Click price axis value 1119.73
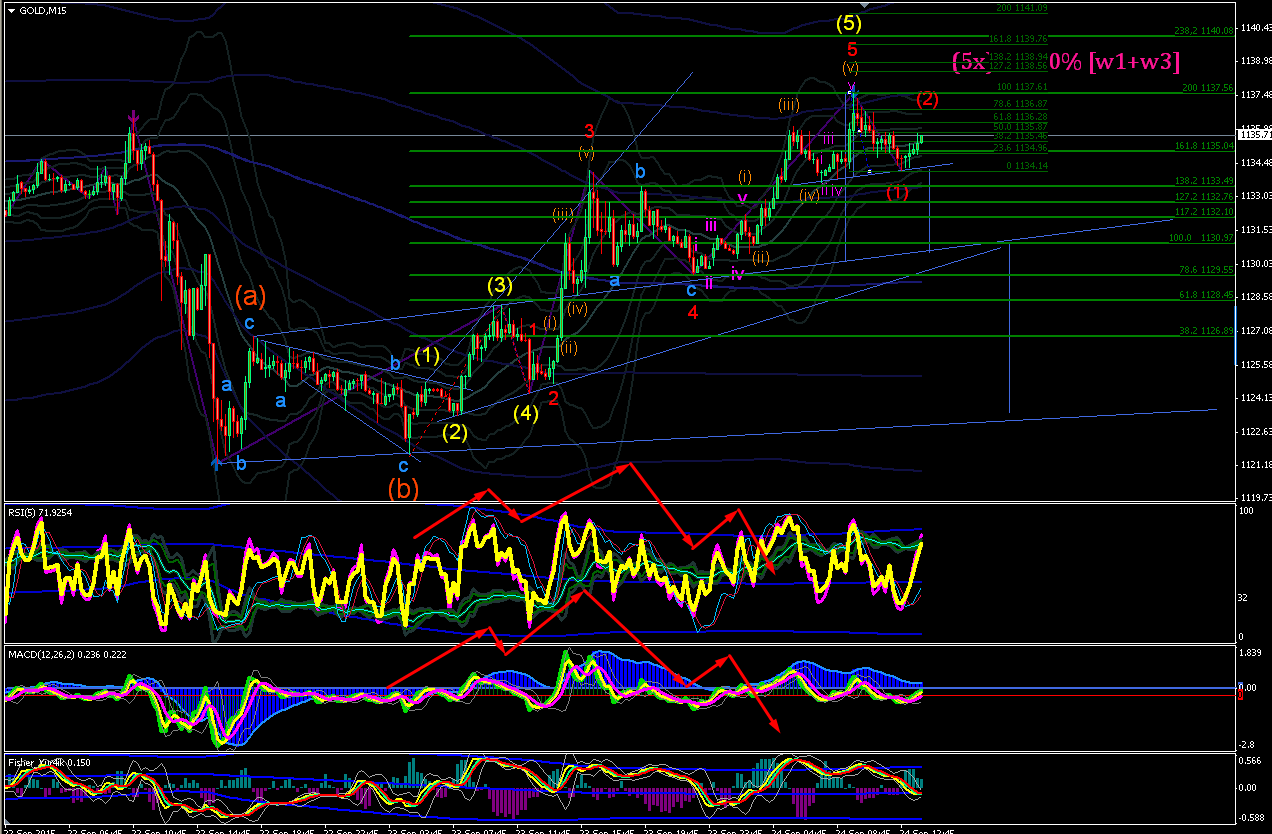The height and width of the screenshot is (834, 1272). pyautogui.click(x=1255, y=497)
